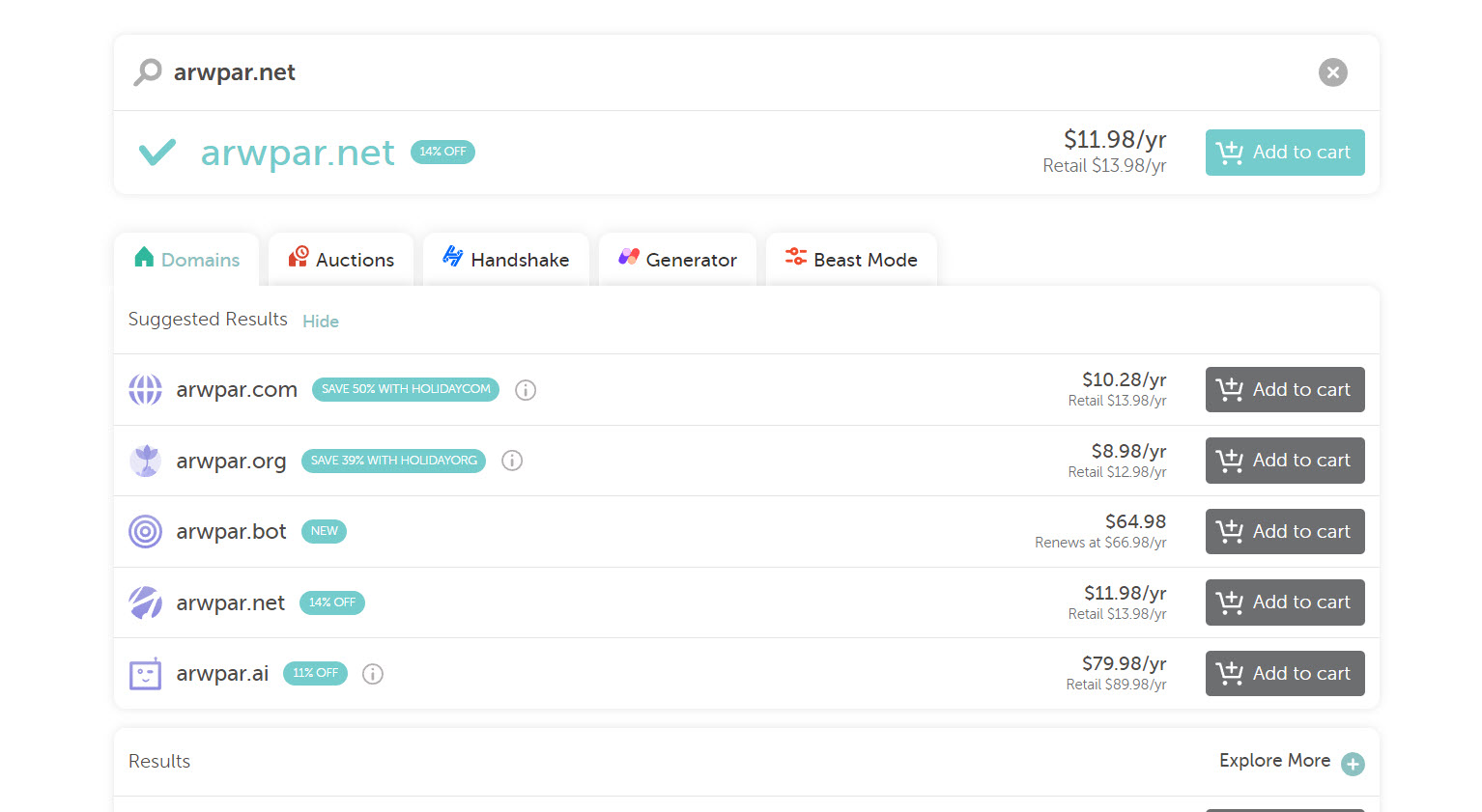Click the target icon for arwpar.bot
This screenshot has width=1482, height=812.
tap(146, 532)
